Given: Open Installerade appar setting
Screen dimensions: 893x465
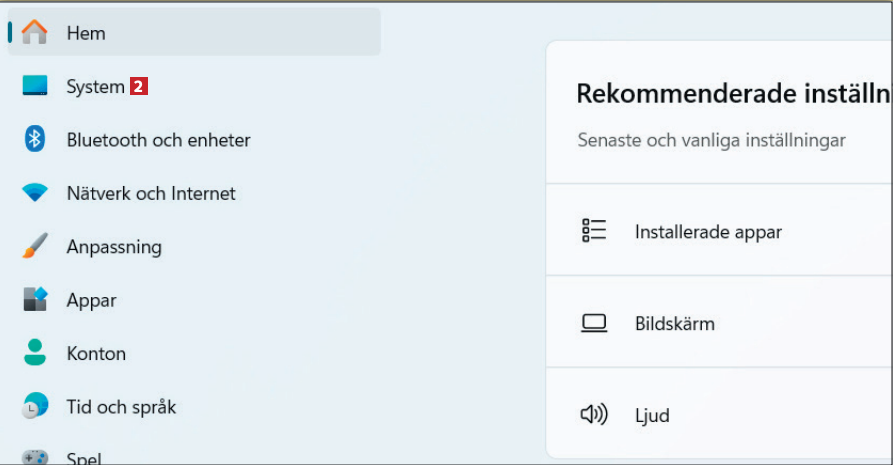Looking at the screenshot, I should coord(708,232).
